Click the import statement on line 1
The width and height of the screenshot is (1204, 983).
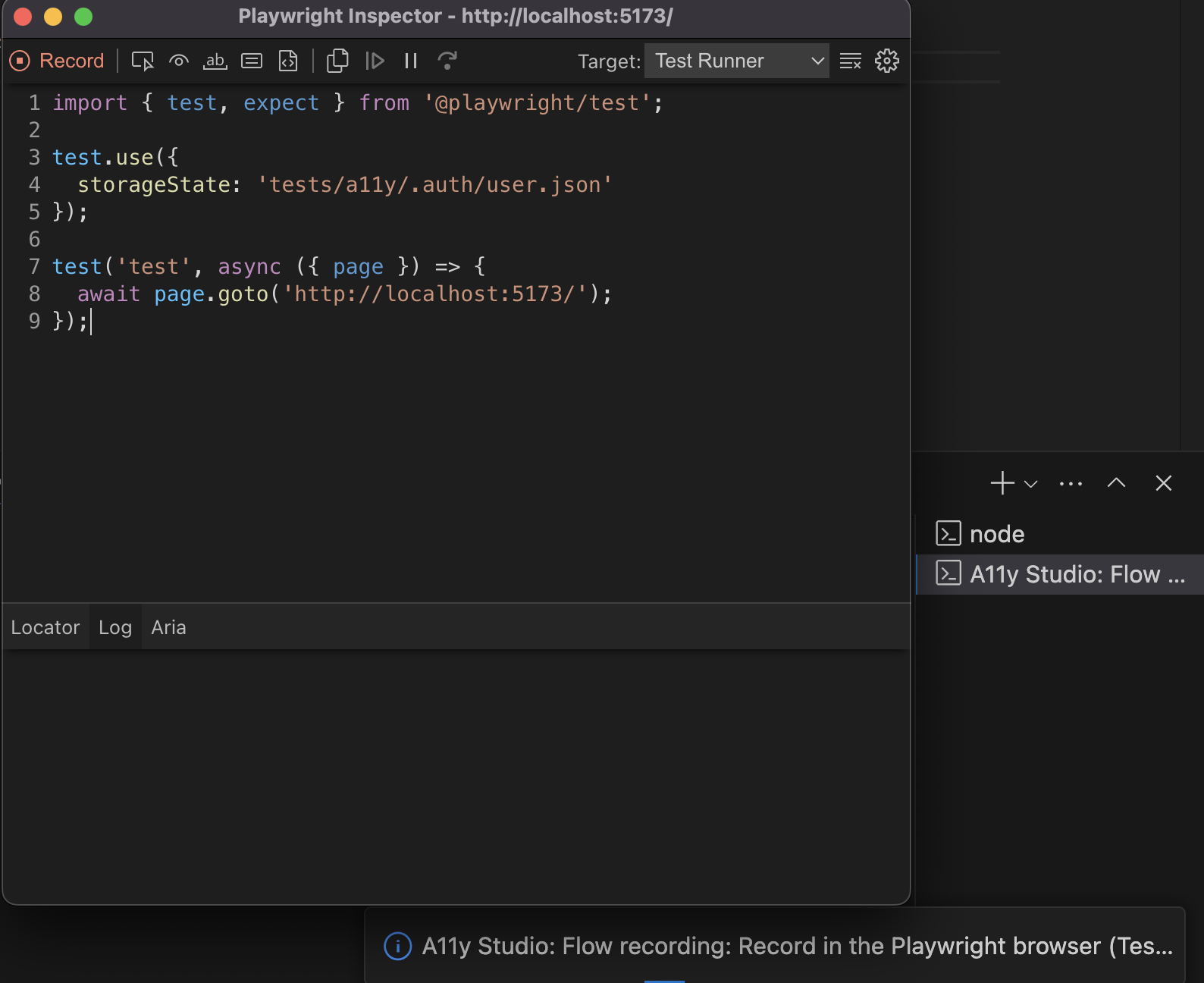(x=358, y=102)
